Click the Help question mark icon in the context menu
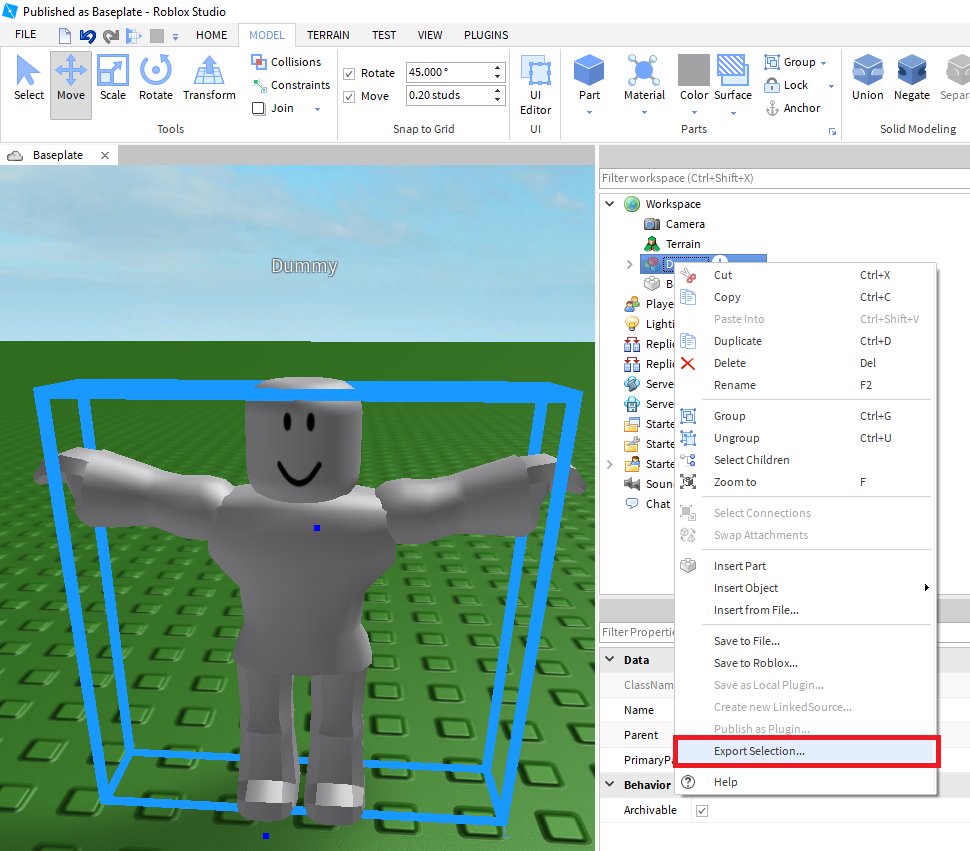Viewport: 970px width, 851px height. tap(688, 782)
